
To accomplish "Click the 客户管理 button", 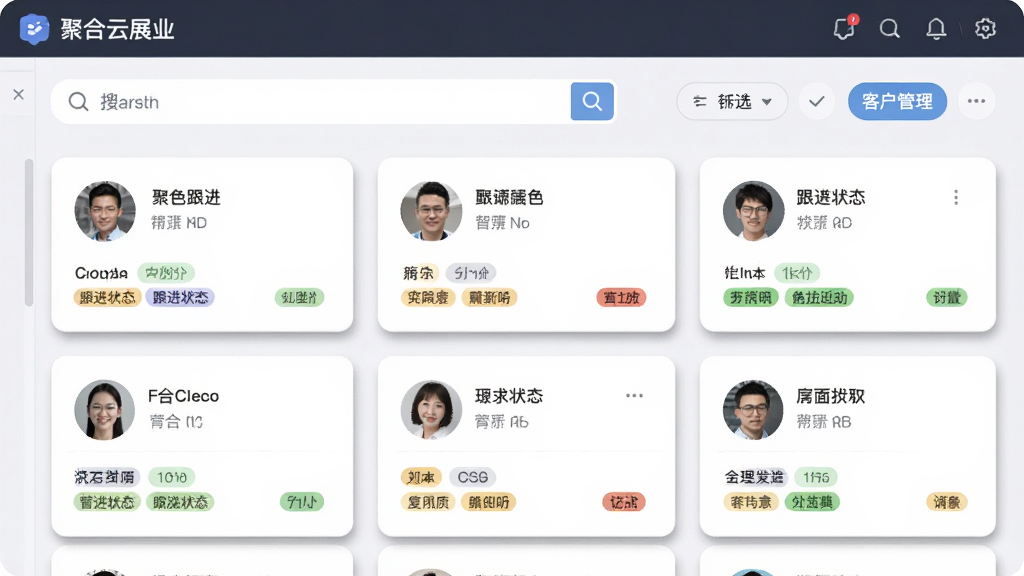I will 897,101.
